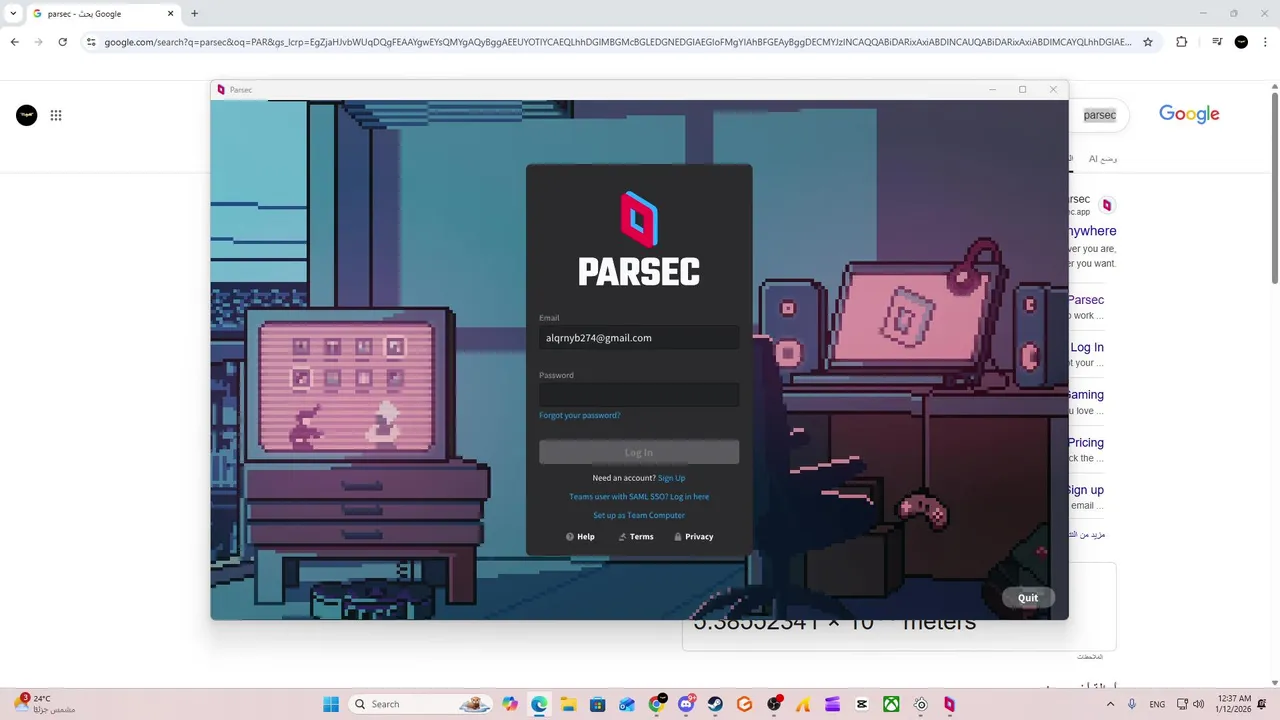Open Gaming sitelink in Google results
This screenshot has height=720, width=1280.
coord(1086,395)
